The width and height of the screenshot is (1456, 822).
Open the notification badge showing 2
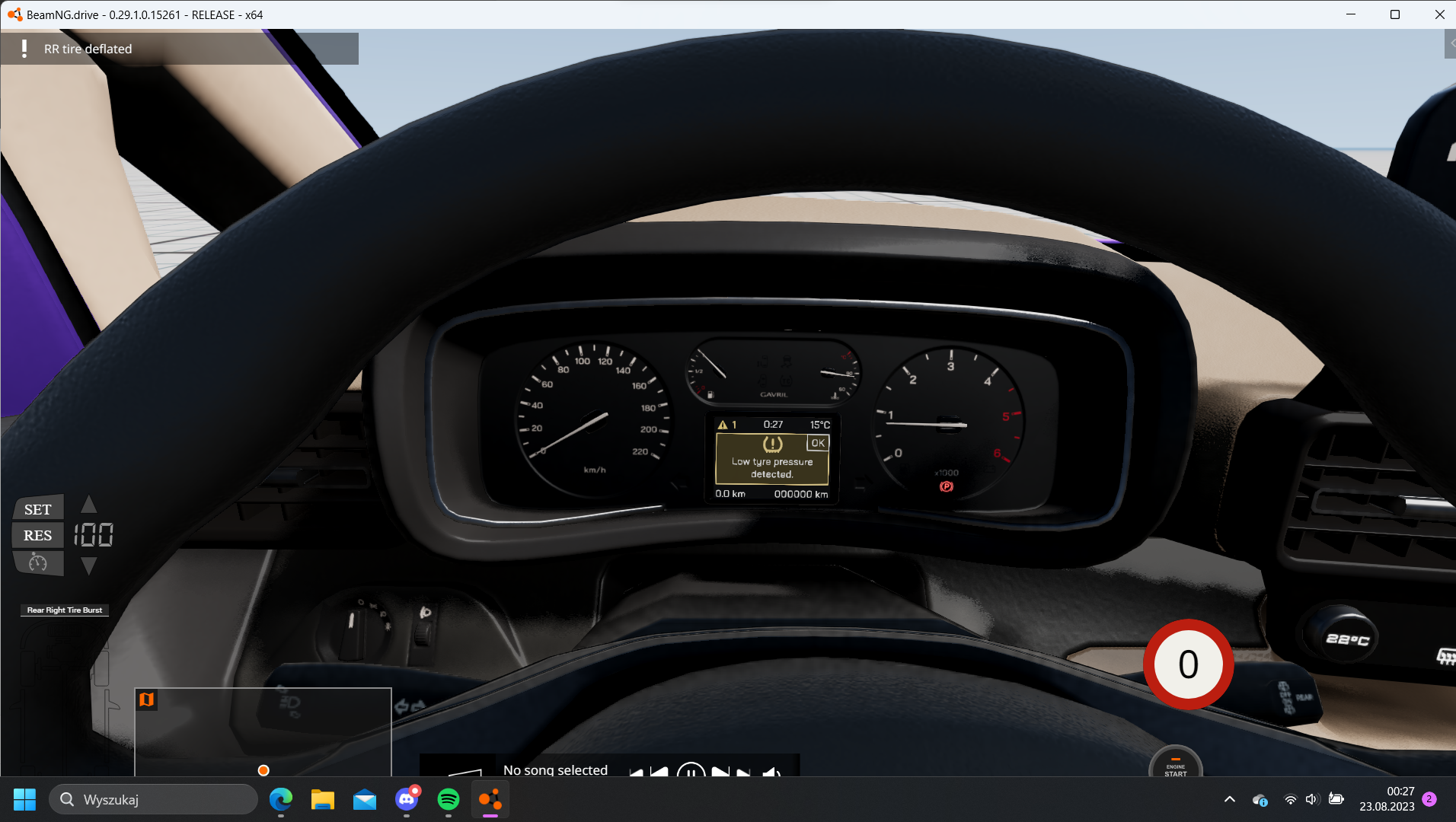coord(1429,799)
